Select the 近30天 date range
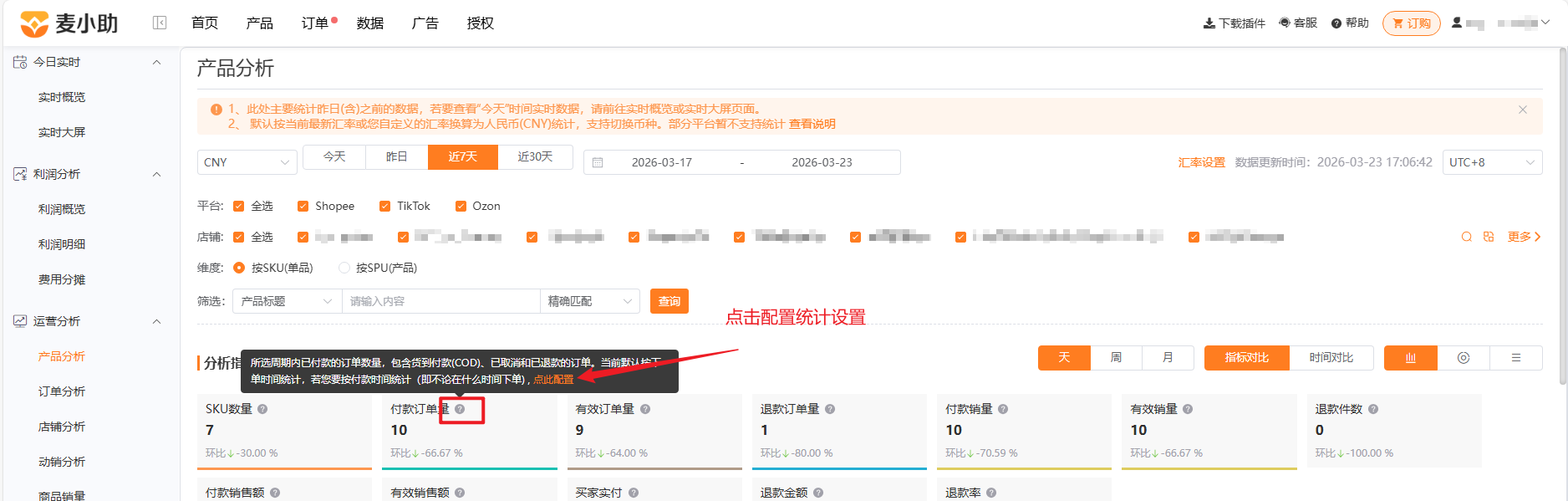Screen dimensions: 1568x501 (535, 157)
